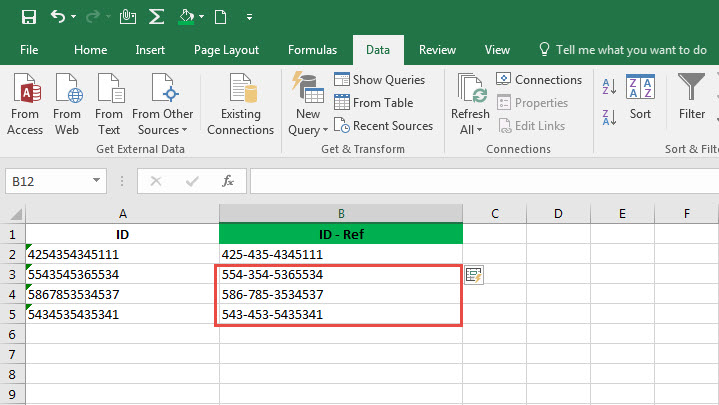Click the Fill Color paint bucket icon

(186, 17)
